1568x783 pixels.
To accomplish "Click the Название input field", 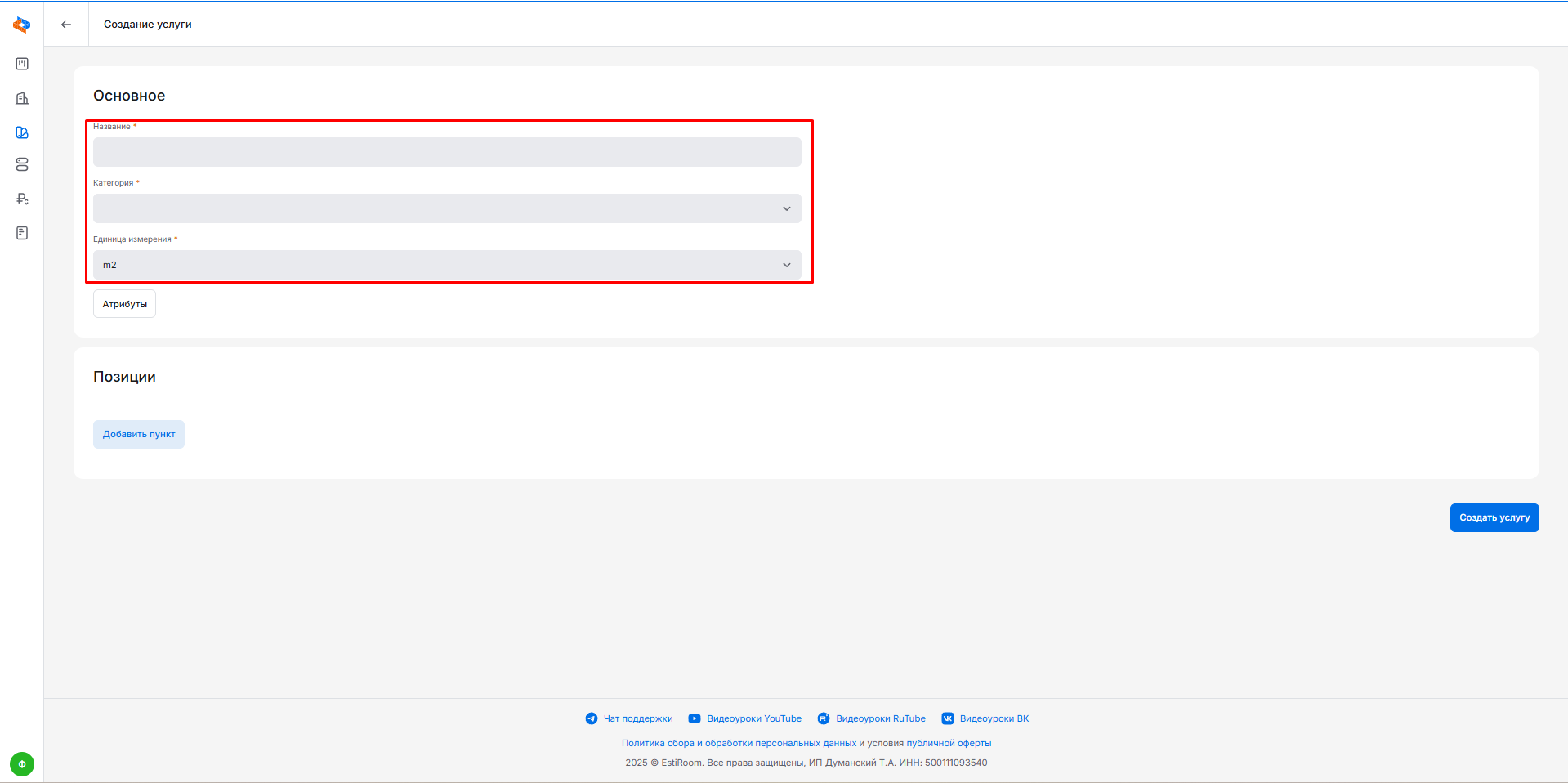I will click(447, 152).
